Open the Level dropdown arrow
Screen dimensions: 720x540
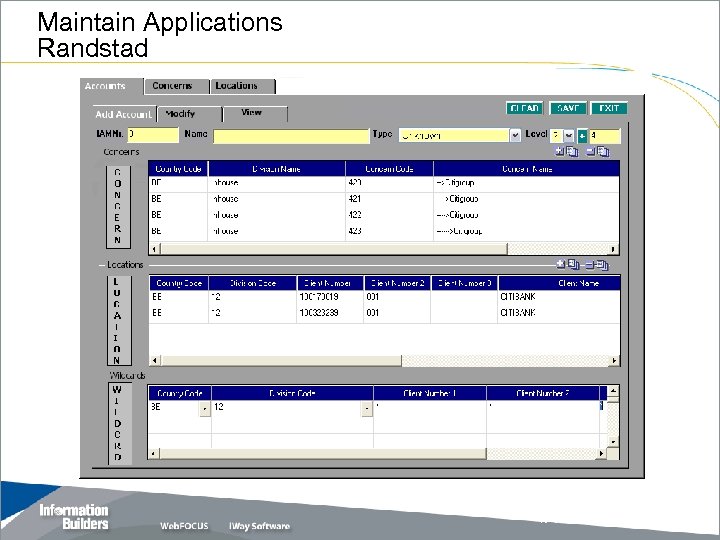[568, 135]
